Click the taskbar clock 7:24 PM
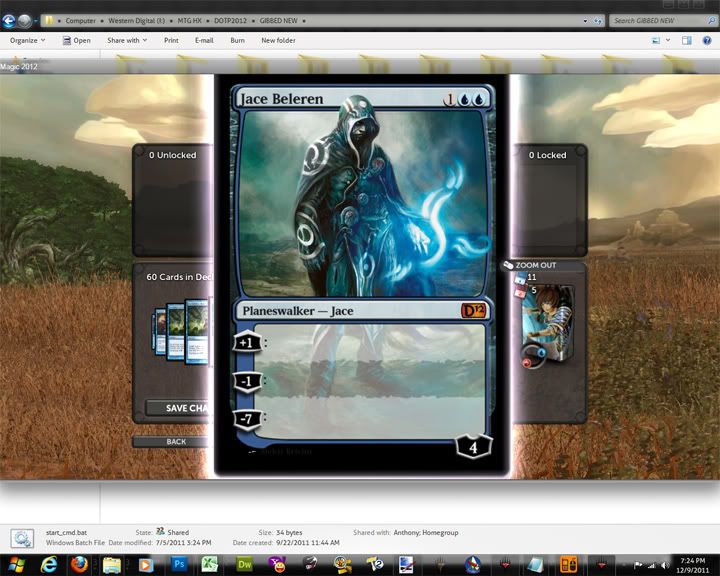720x576 pixels. tap(692, 560)
